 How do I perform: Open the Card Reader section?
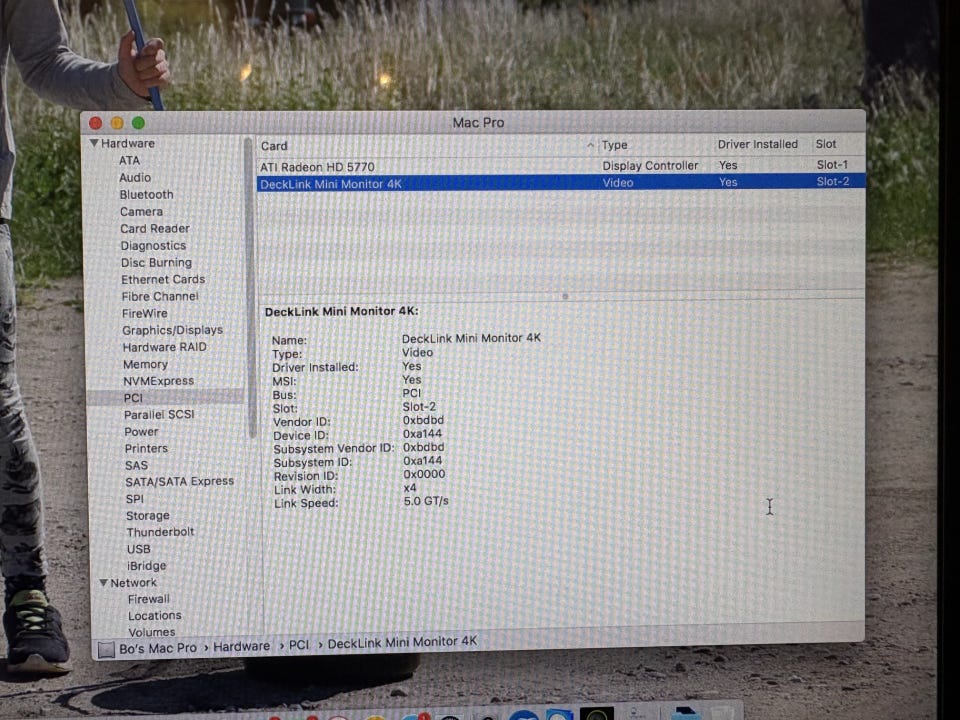155,228
